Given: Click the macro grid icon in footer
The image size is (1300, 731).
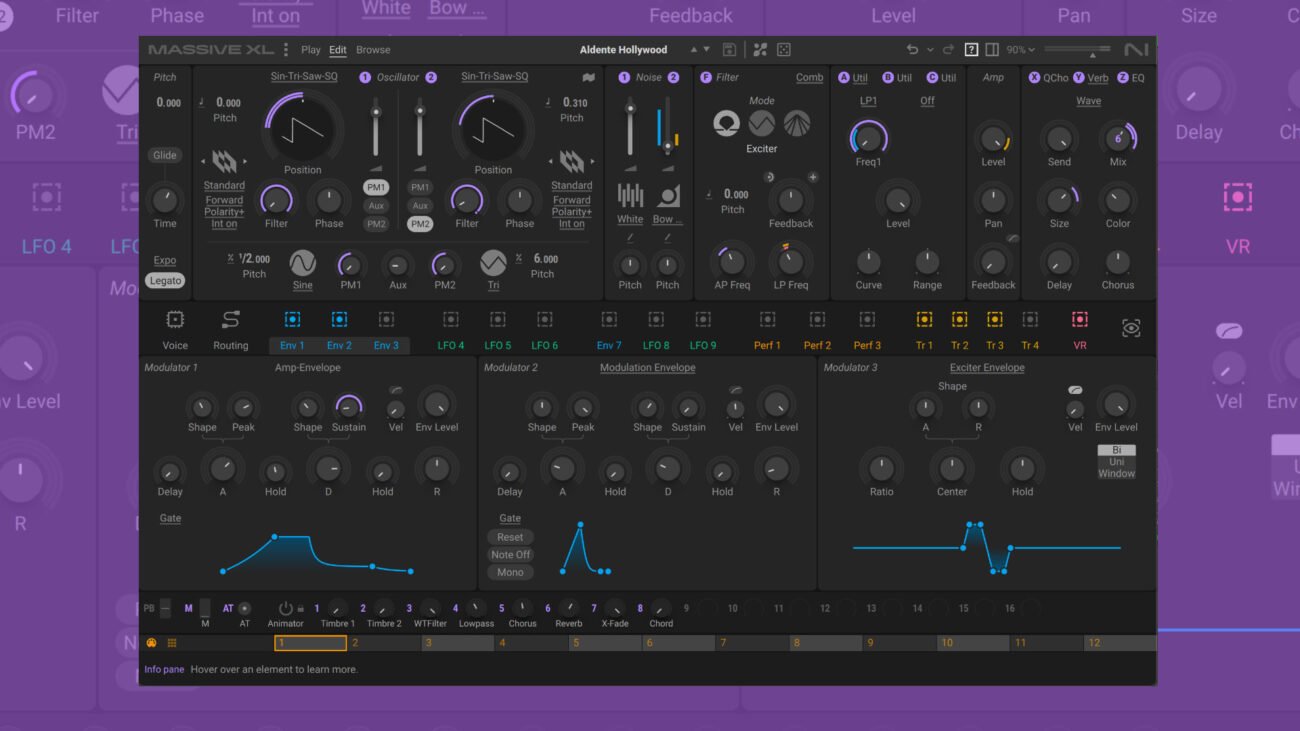Looking at the screenshot, I should pyautogui.click(x=172, y=643).
